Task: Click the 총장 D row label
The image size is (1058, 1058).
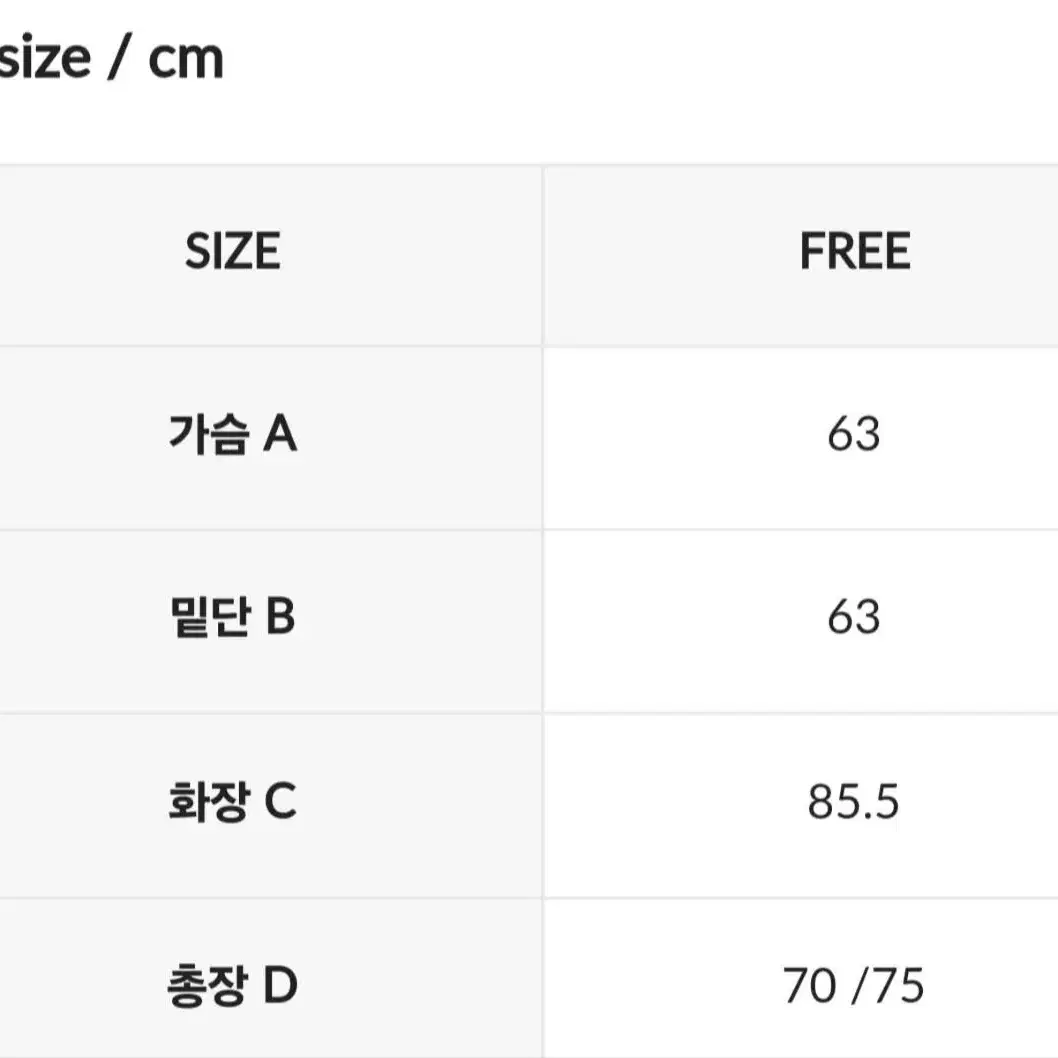Action: 233,985
